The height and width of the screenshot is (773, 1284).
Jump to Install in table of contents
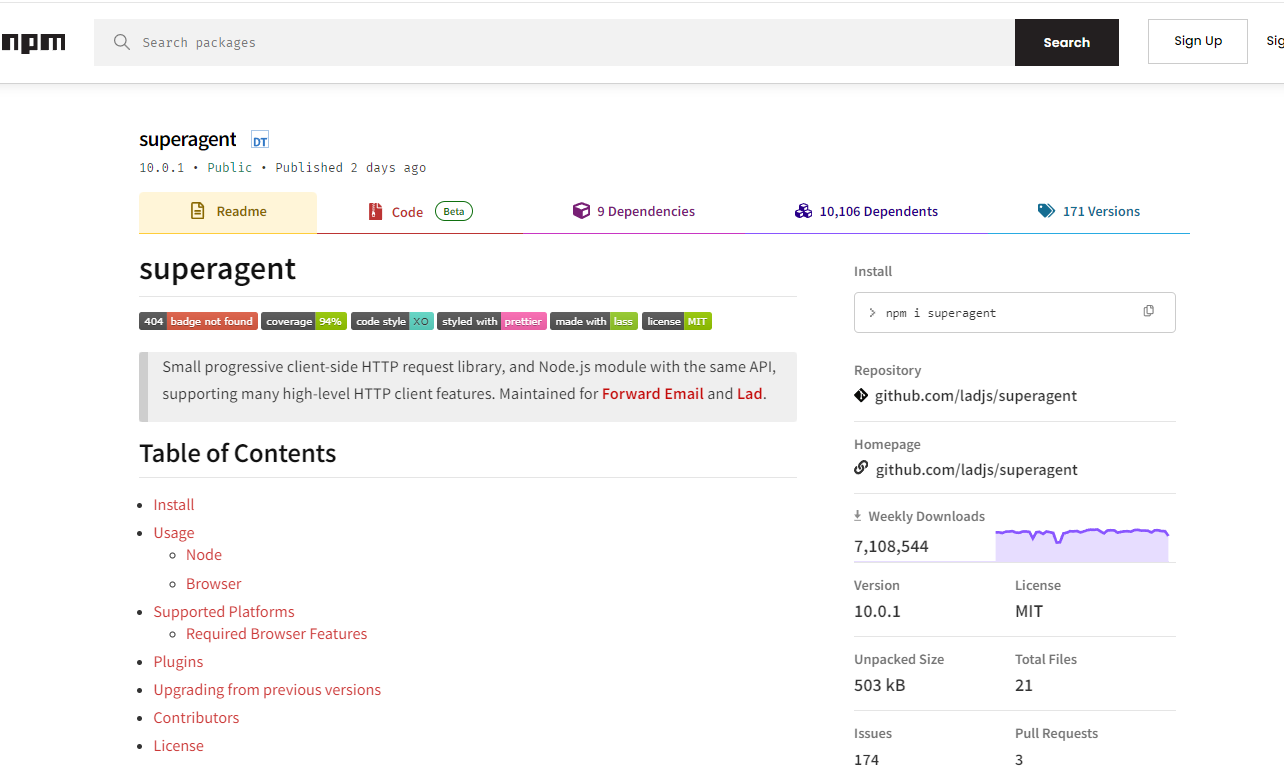click(x=174, y=505)
